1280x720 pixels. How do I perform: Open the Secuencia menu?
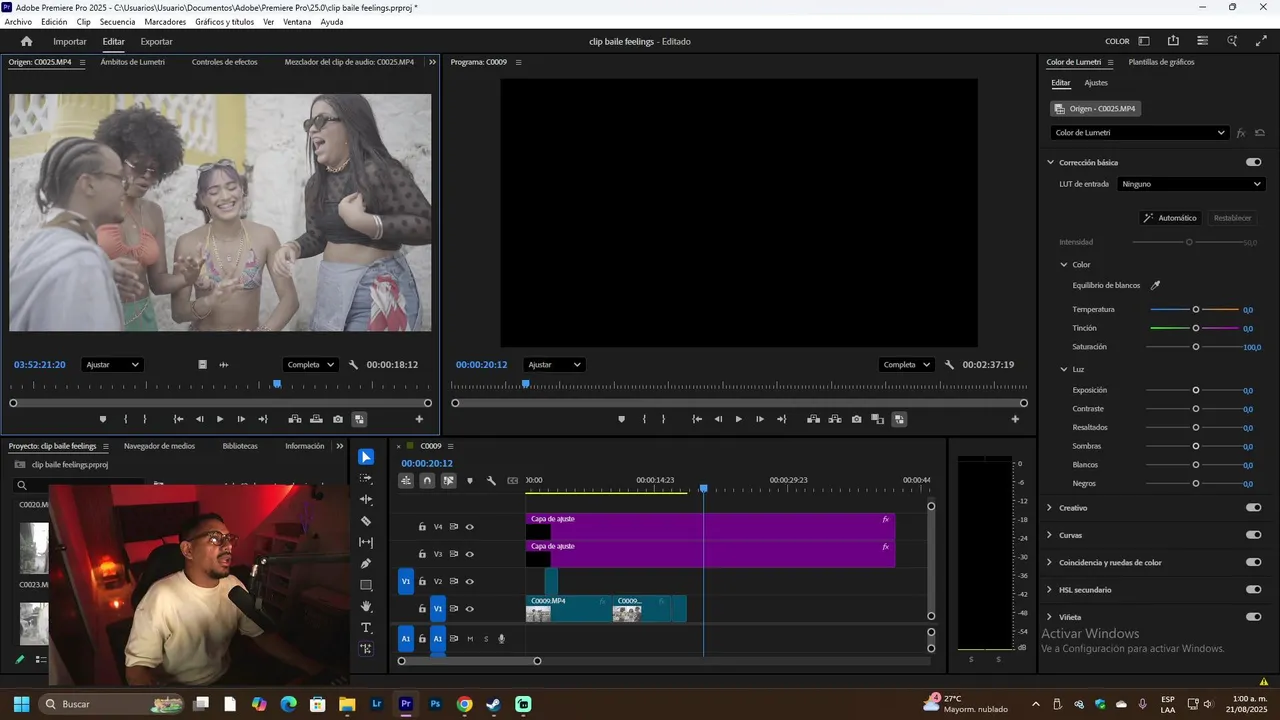click(x=117, y=22)
